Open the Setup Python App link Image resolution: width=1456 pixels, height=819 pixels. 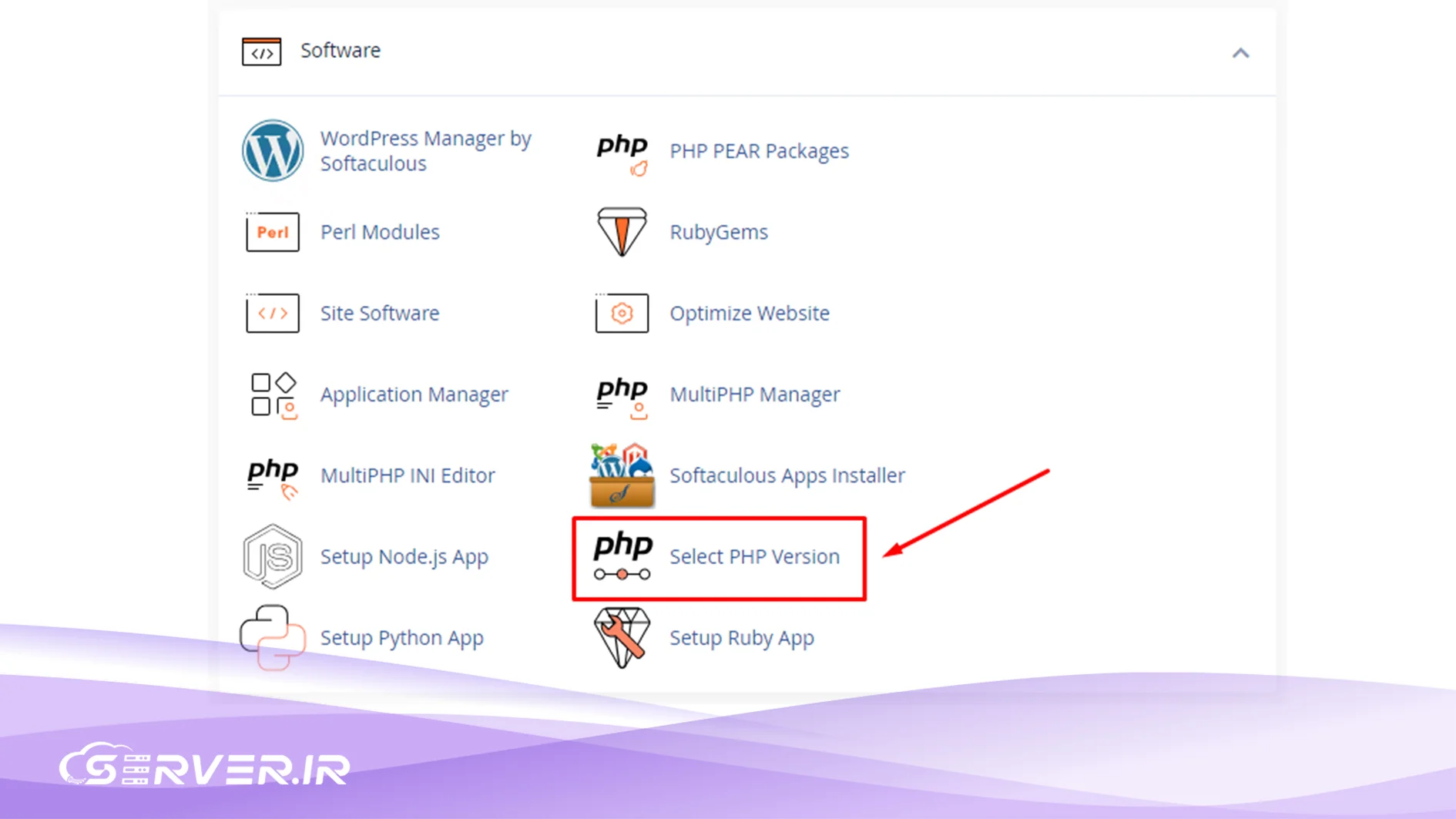click(402, 638)
